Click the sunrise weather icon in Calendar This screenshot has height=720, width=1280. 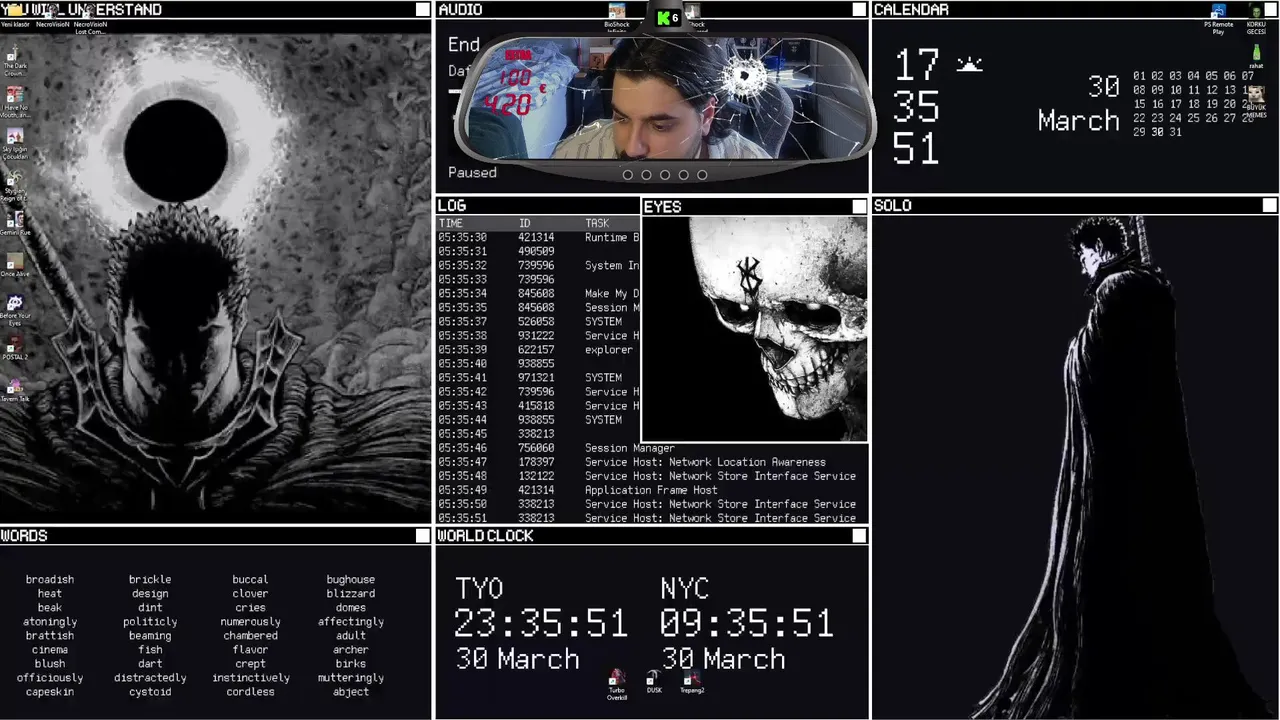point(969,65)
